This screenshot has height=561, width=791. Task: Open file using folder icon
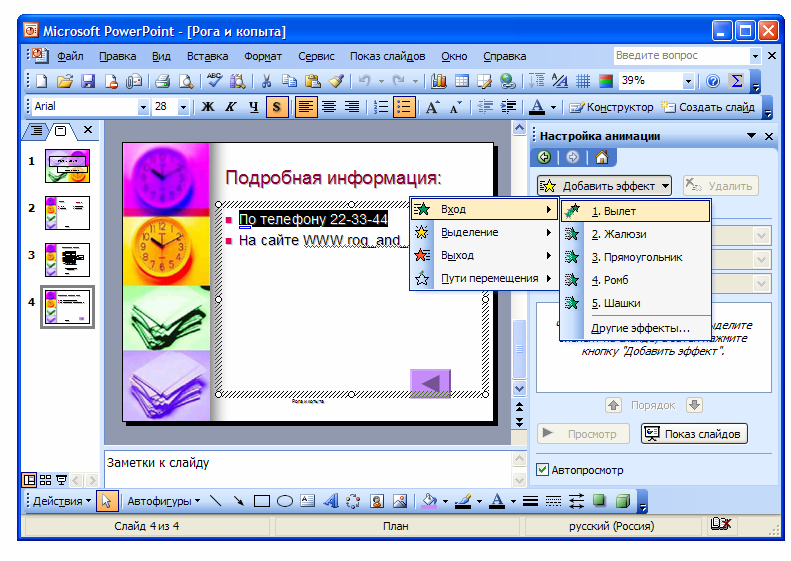click(65, 81)
